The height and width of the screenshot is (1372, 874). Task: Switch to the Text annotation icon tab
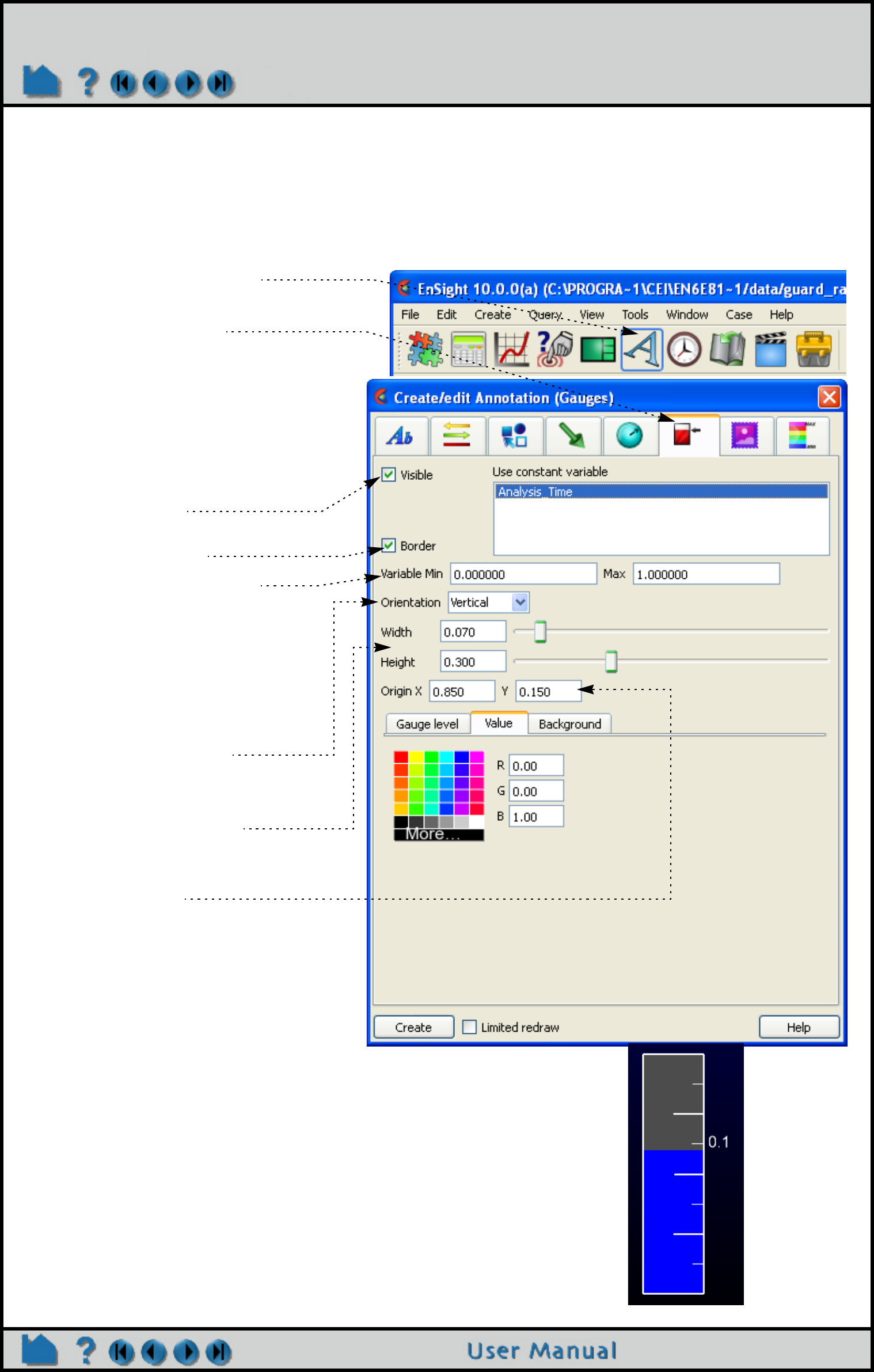401,436
